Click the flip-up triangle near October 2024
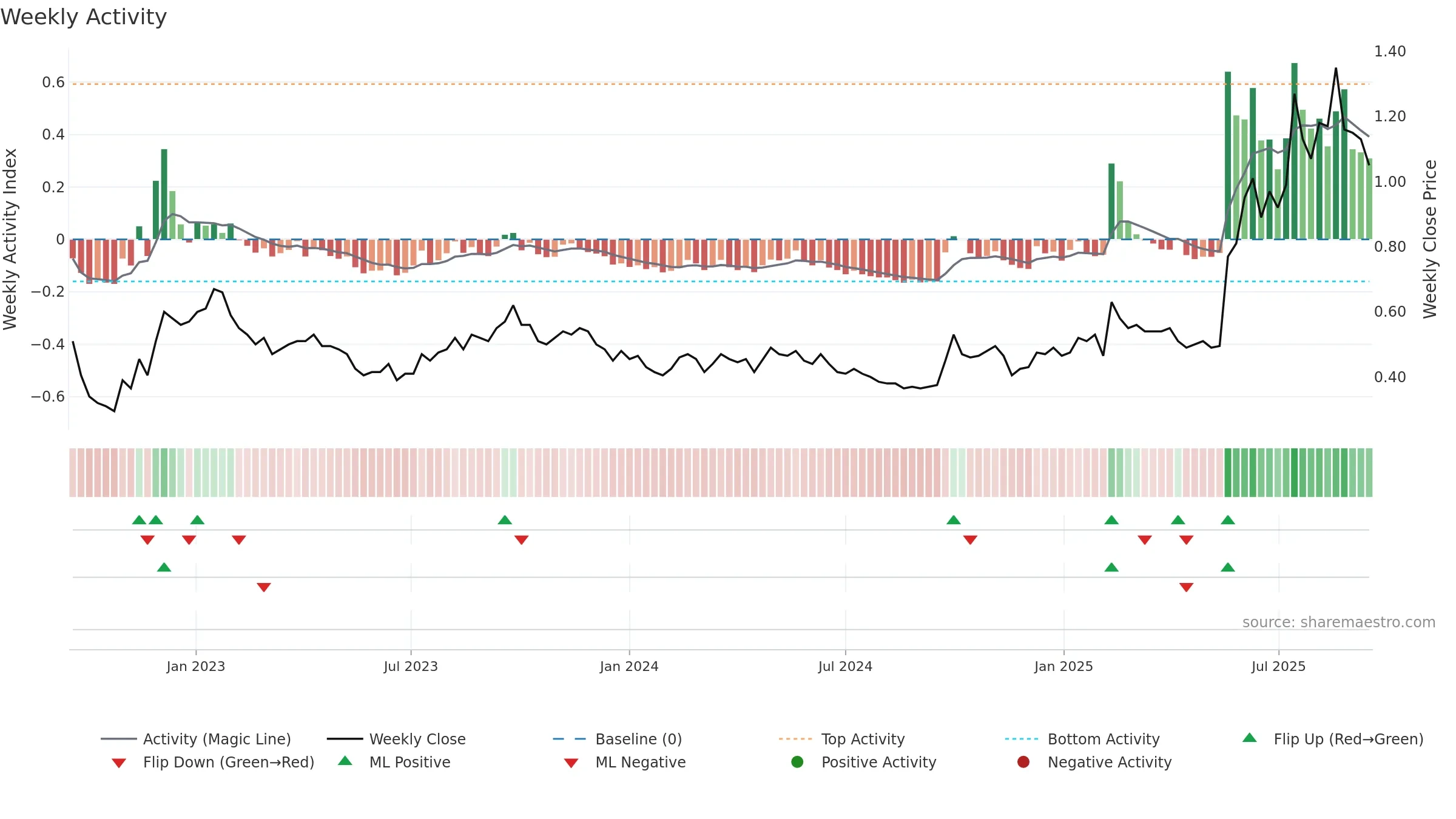The width and height of the screenshot is (1456, 819). click(954, 520)
